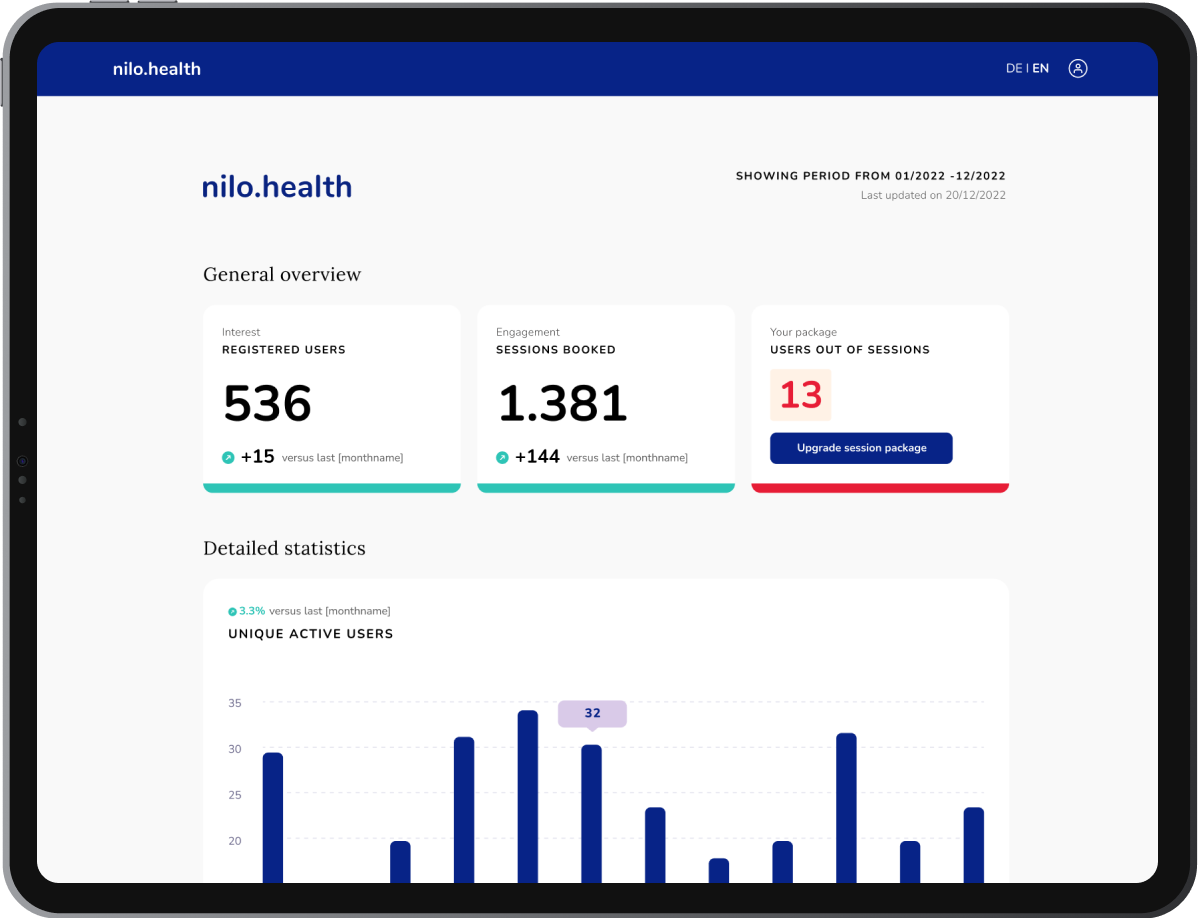
Task: Click green arrow icon beside 3.3%
Action: click(232, 611)
